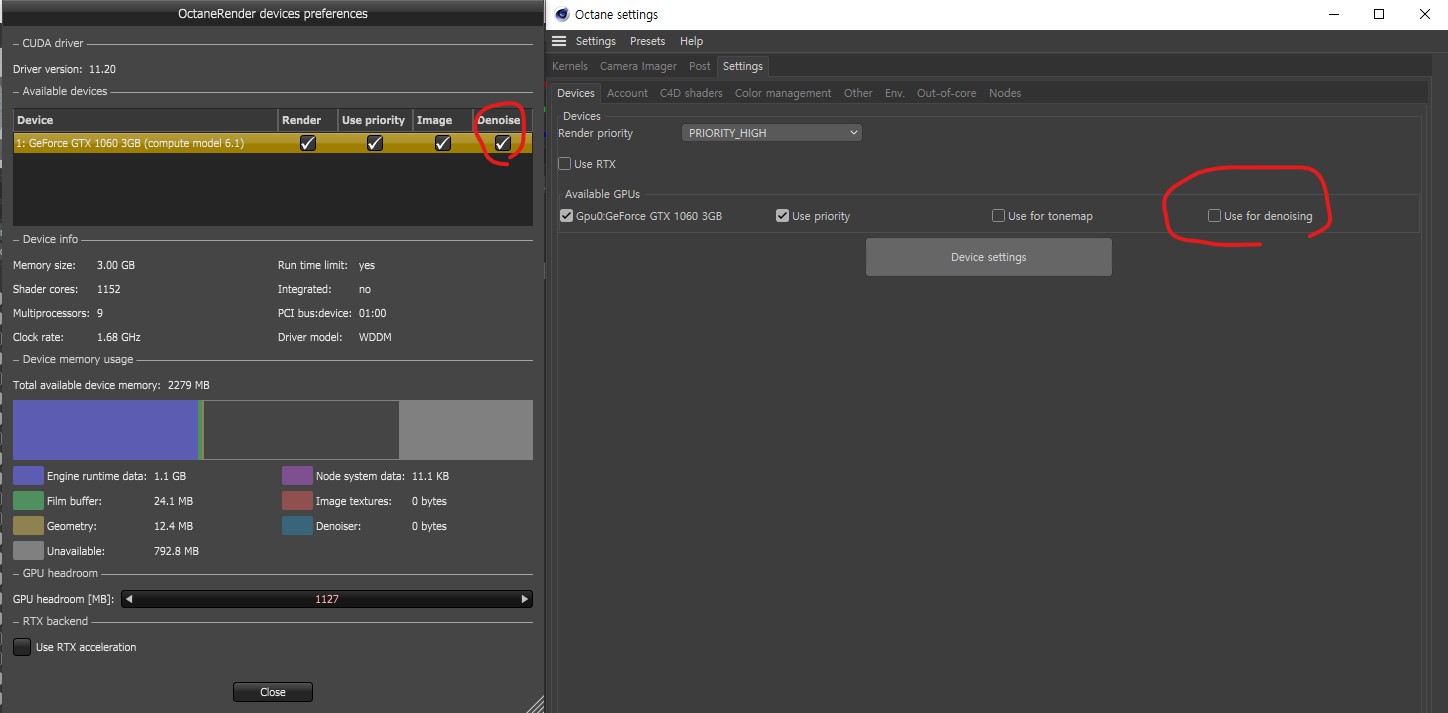Click the Node system data purple swatch
This screenshot has height=713, width=1448.
pyautogui.click(x=297, y=476)
